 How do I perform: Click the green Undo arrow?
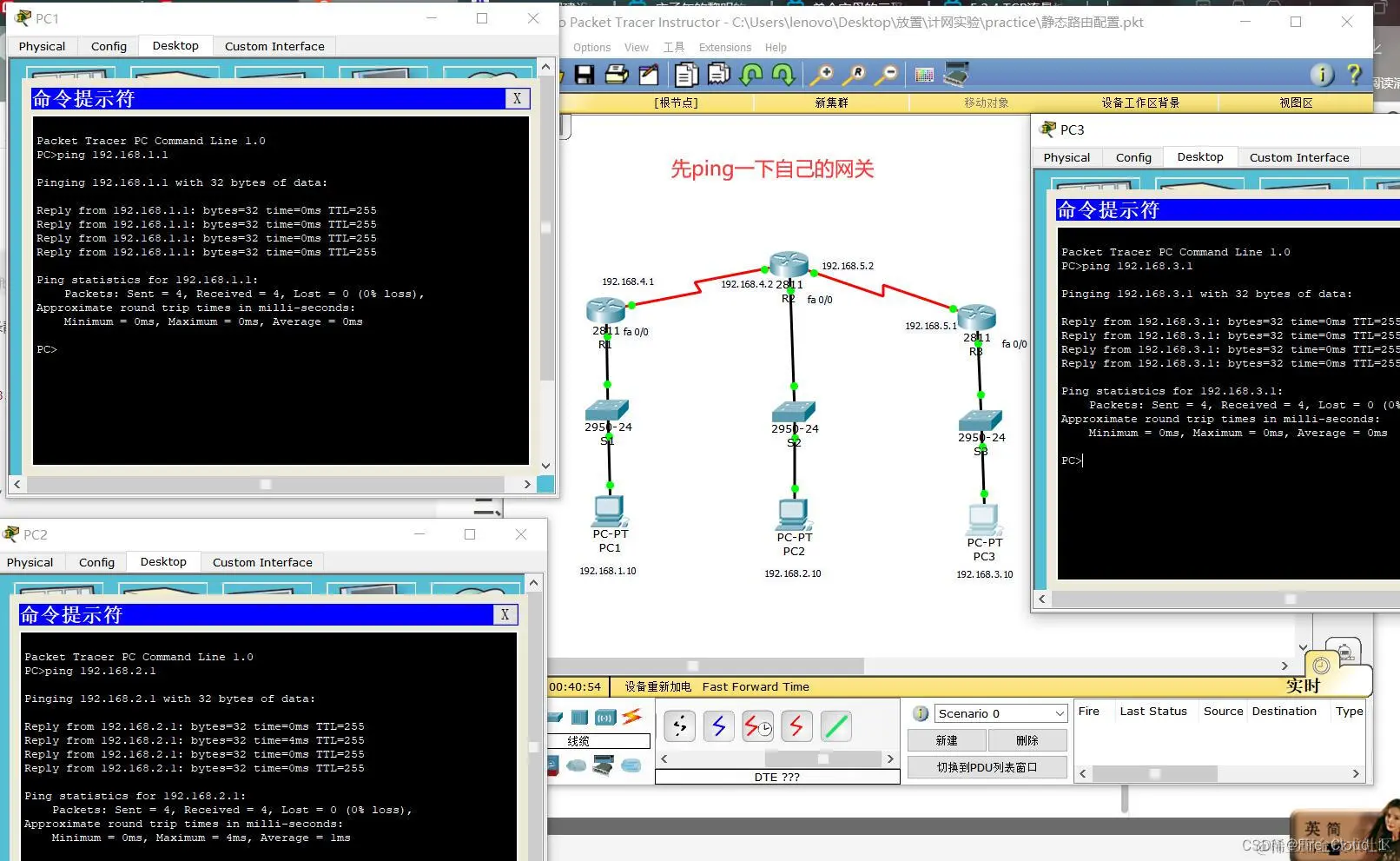point(751,75)
